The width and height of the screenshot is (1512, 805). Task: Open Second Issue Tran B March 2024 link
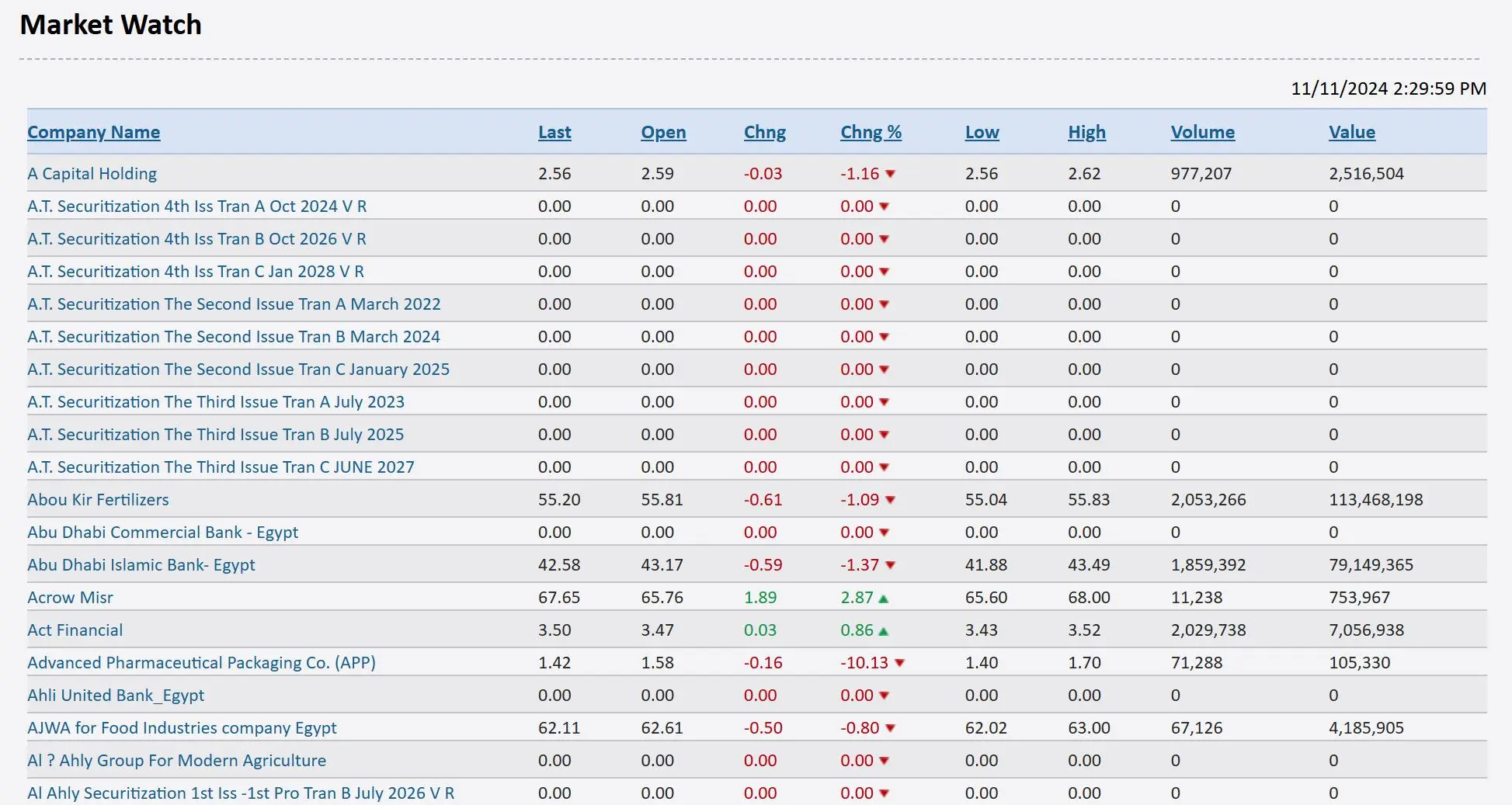click(234, 337)
